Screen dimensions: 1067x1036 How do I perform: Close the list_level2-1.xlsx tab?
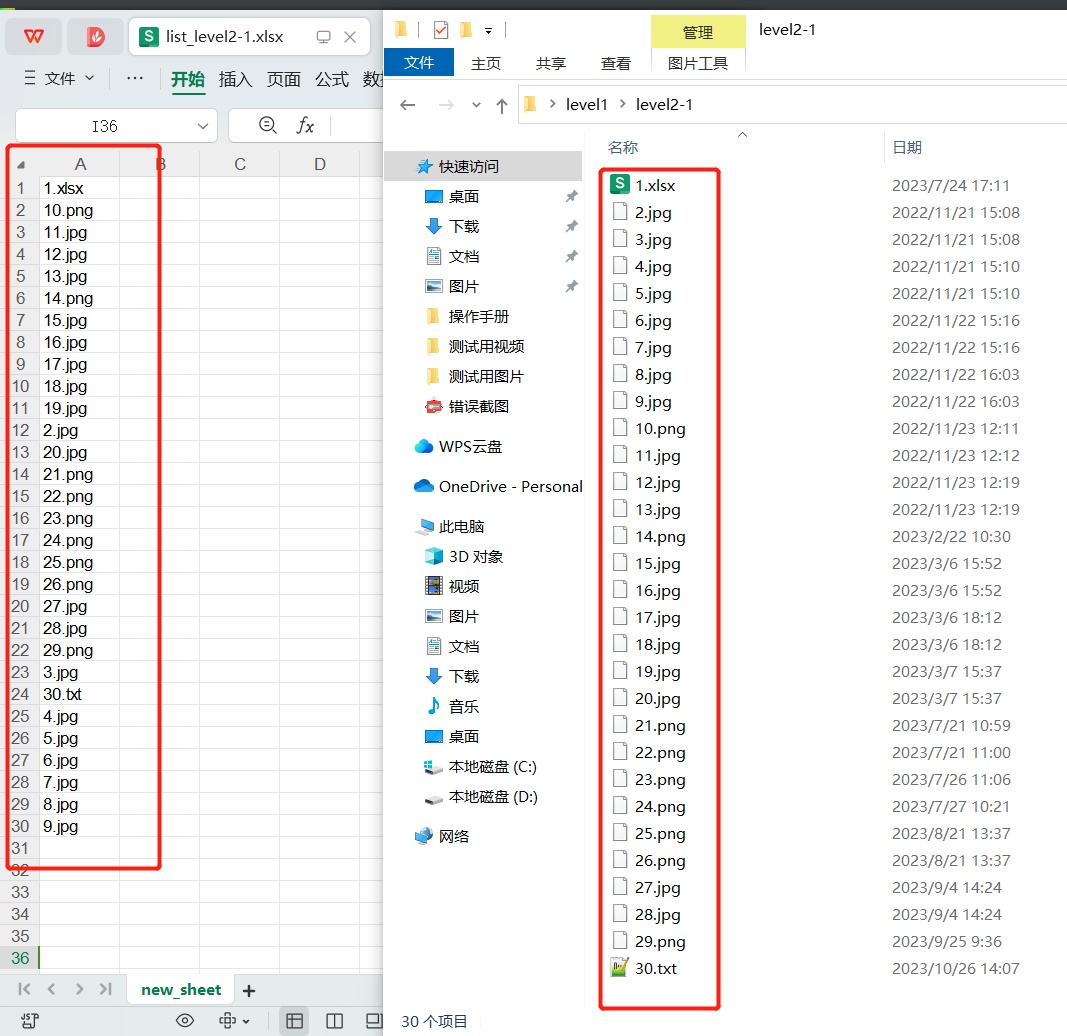pyautogui.click(x=350, y=37)
